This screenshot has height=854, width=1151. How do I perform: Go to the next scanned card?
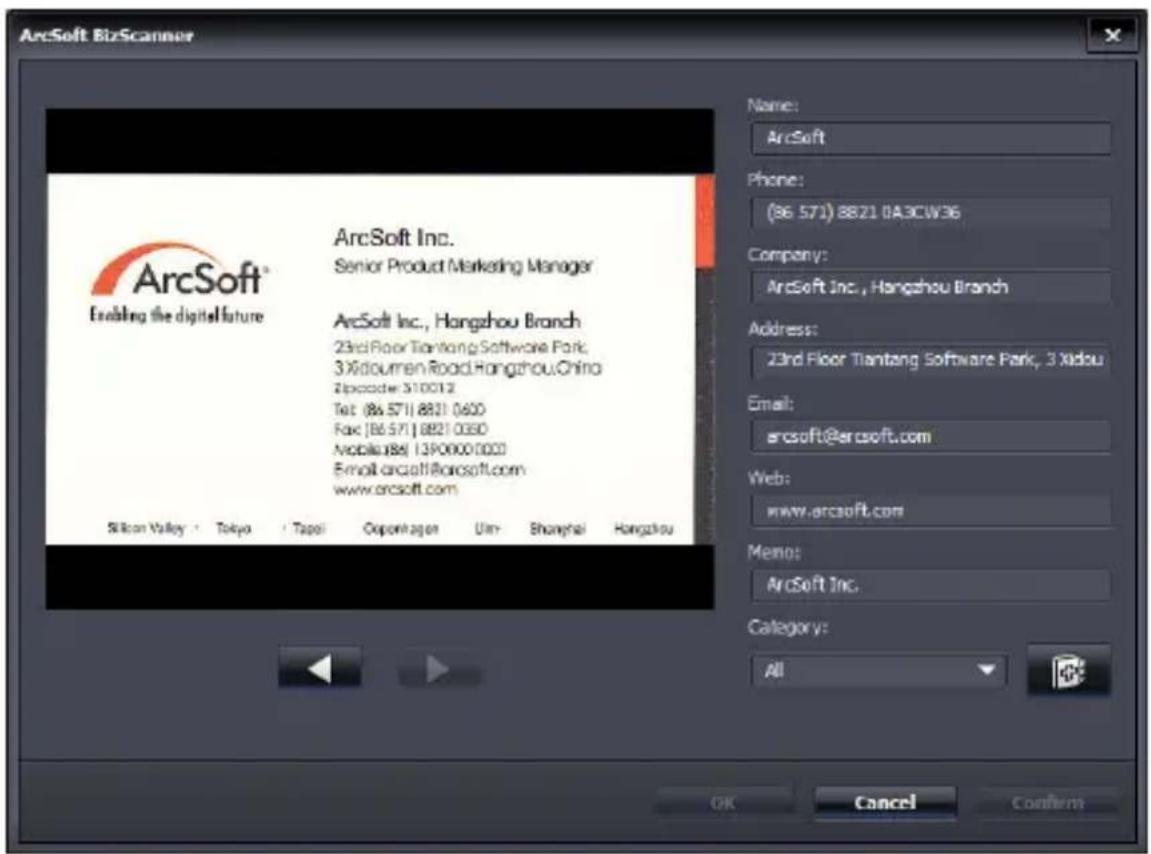tap(439, 669)
